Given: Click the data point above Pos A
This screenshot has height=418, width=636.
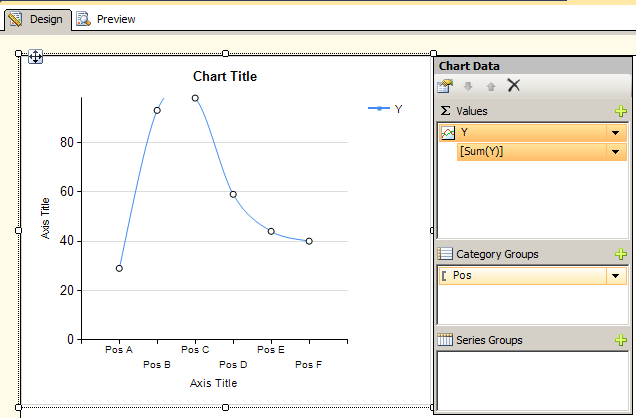Looking at the screenshot, I should [119, 268].
